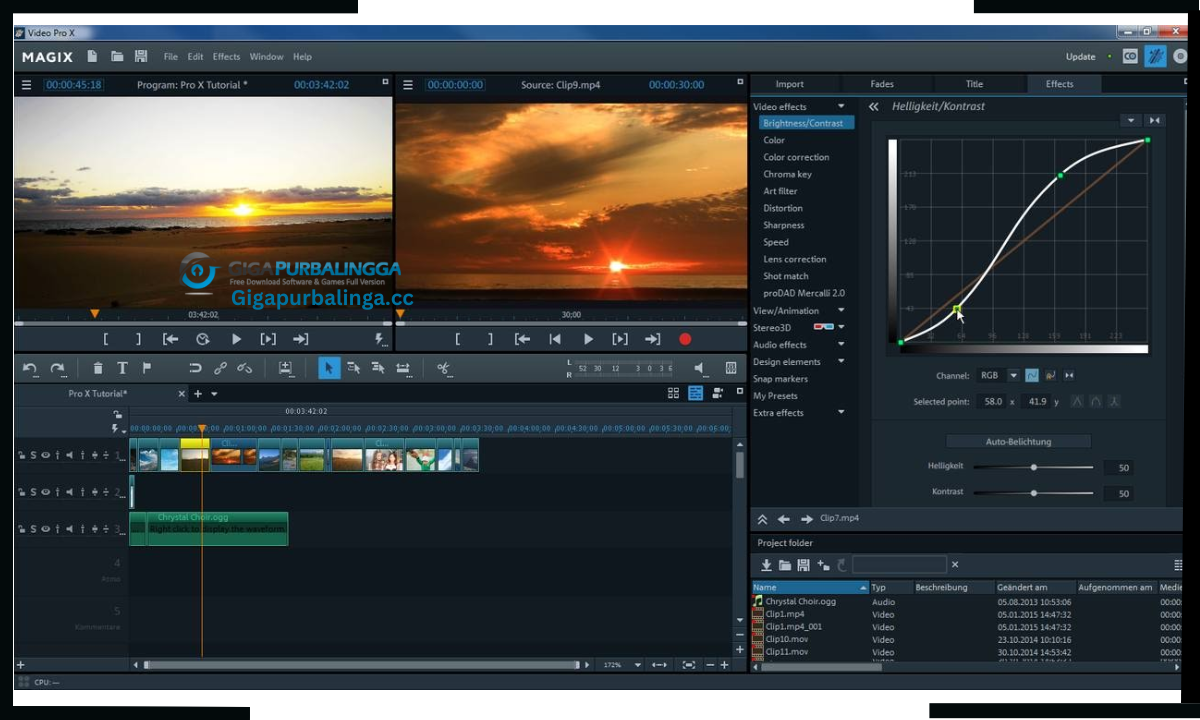Open the RGB Channel dropdown
This screenshot has width=1200, height=720.
(1013, 375)
